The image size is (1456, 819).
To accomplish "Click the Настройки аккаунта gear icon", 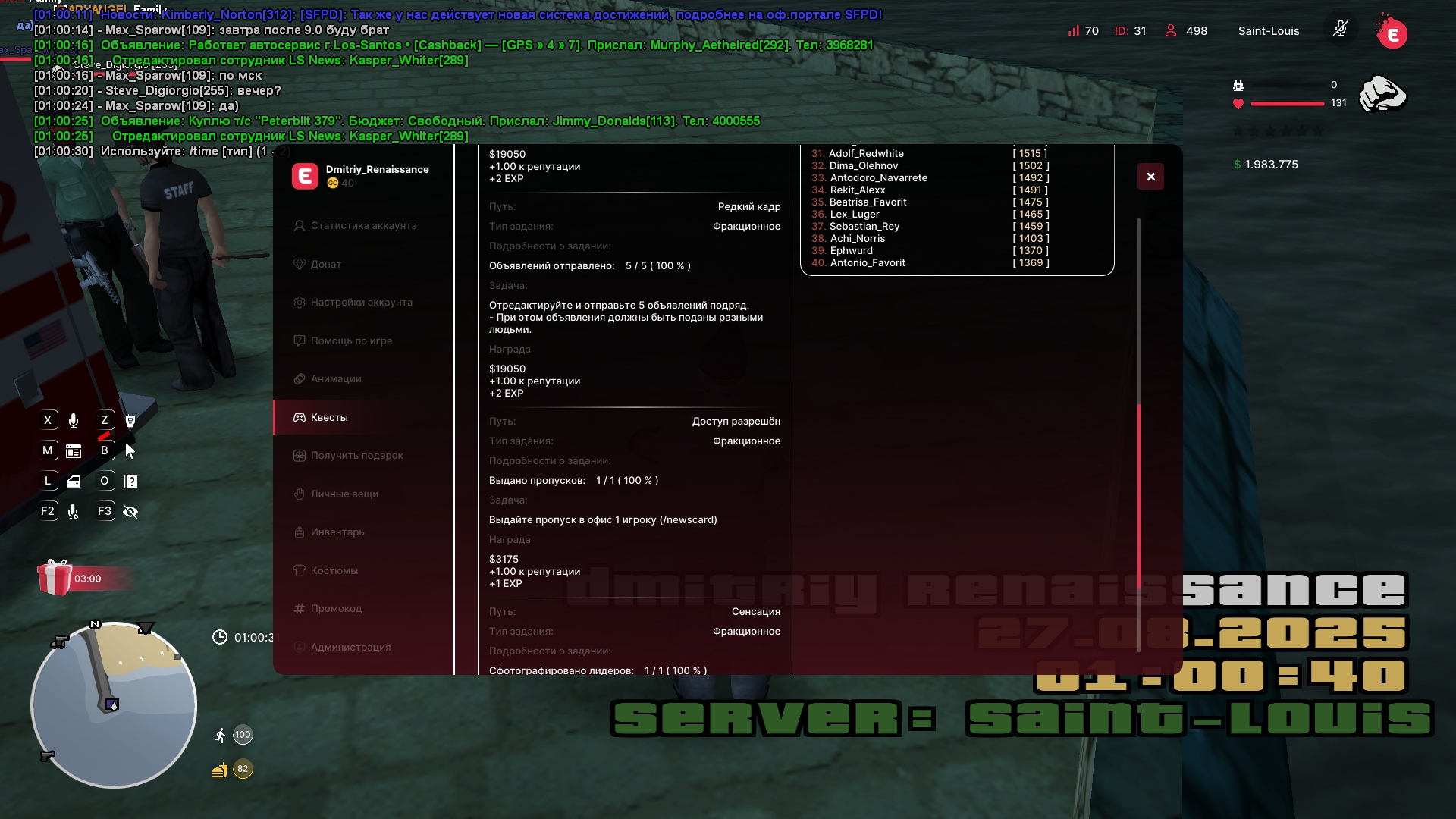I will point(300,303).
